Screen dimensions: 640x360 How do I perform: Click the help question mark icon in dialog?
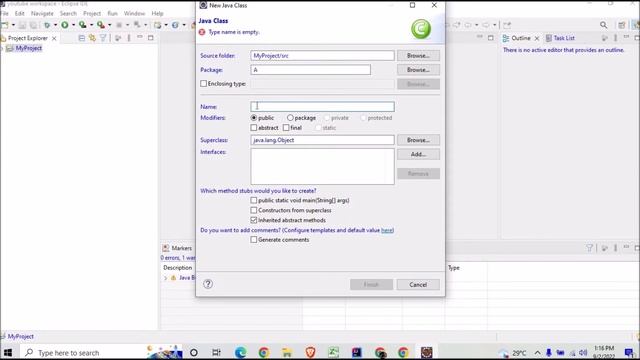tap(208, 284)
